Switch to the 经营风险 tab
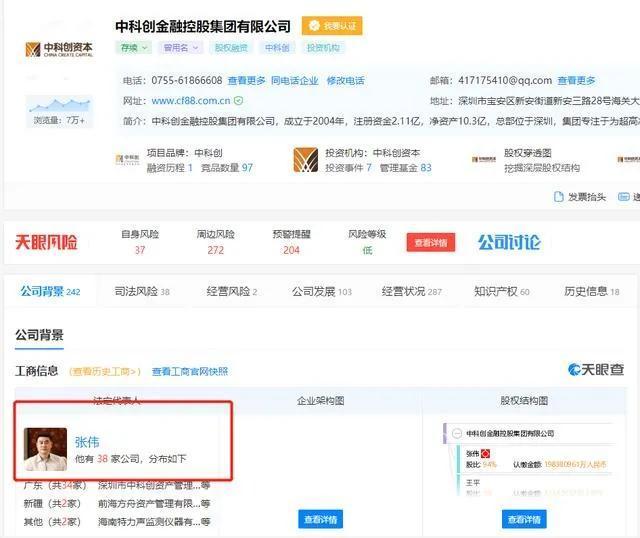Viewport: 640px width, 538px height. tap(231, 291)
